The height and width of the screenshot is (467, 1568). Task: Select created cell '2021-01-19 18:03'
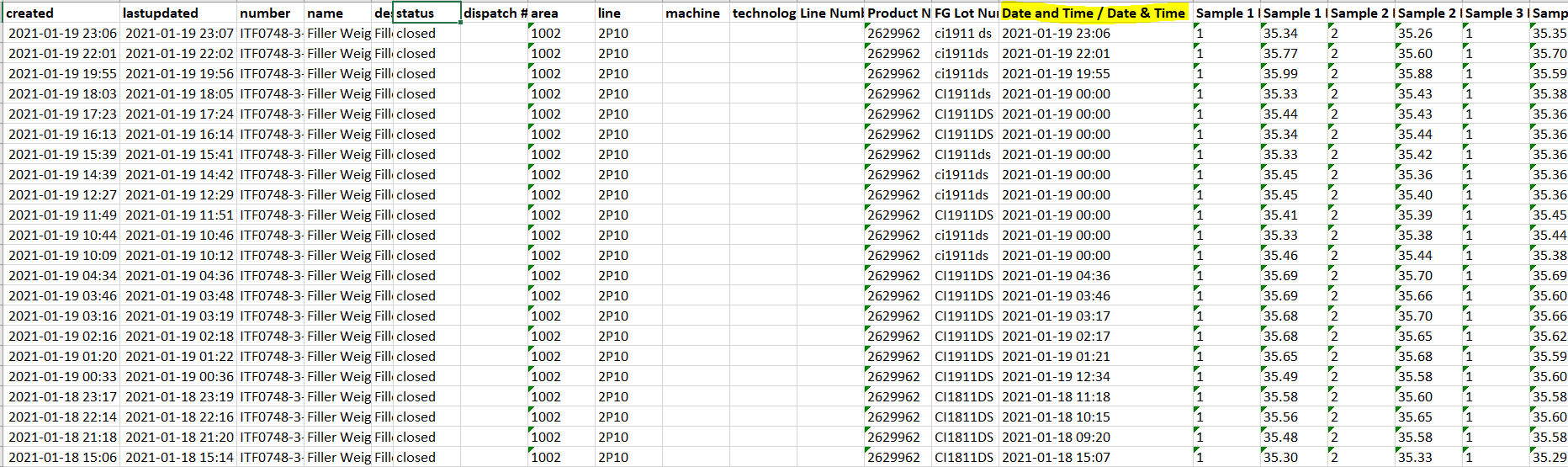point(61,93)
